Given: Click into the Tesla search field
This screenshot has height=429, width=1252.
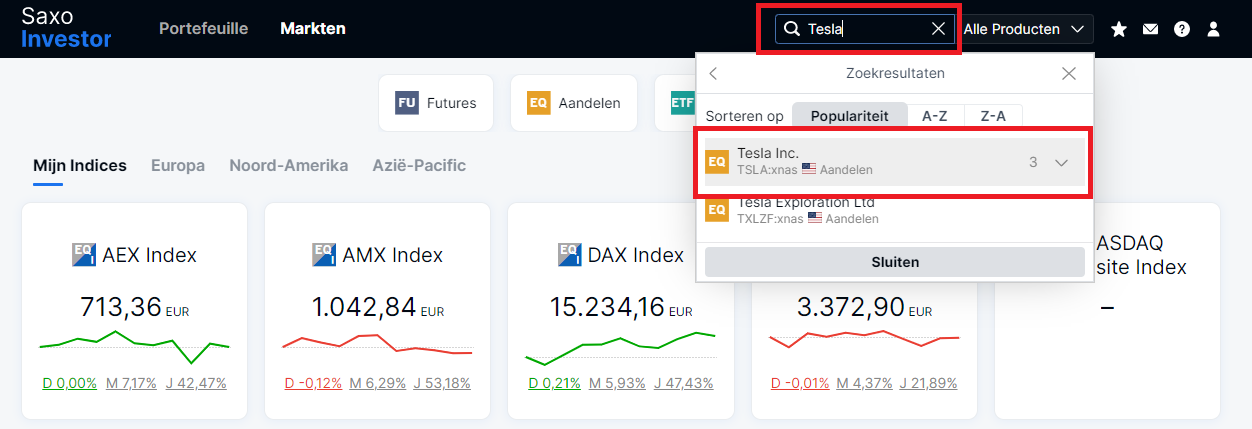Looking at the screenshot, I should 866,29.
